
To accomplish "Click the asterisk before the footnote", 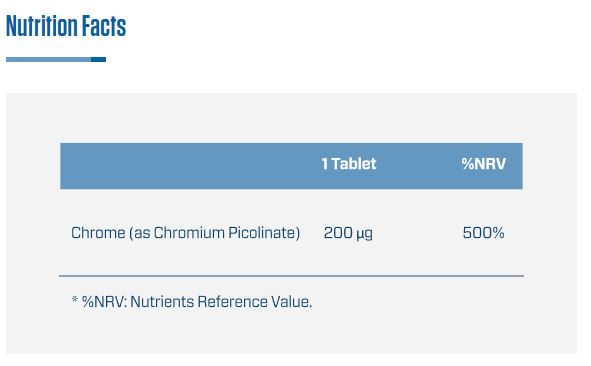I will pyautogui.click(x=75, y=300).
